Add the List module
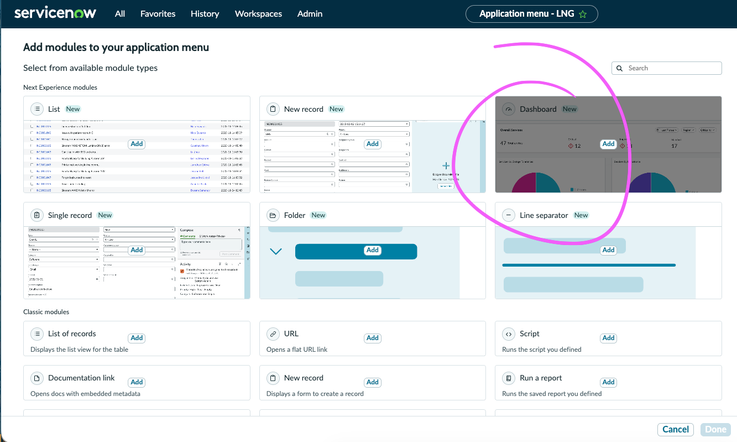This screenshot has height=442, width=737. pyautogui.click(x=137, y=144)
